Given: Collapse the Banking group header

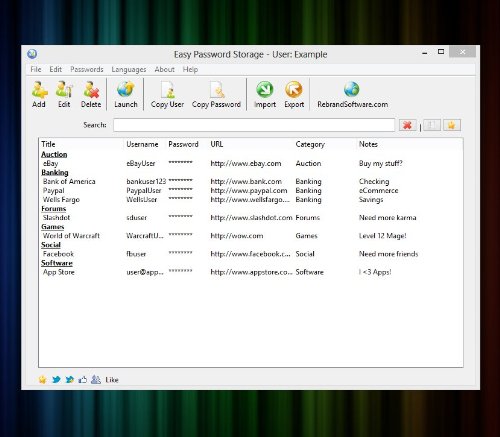Looking at the screenshot, I should click(55, 173).
